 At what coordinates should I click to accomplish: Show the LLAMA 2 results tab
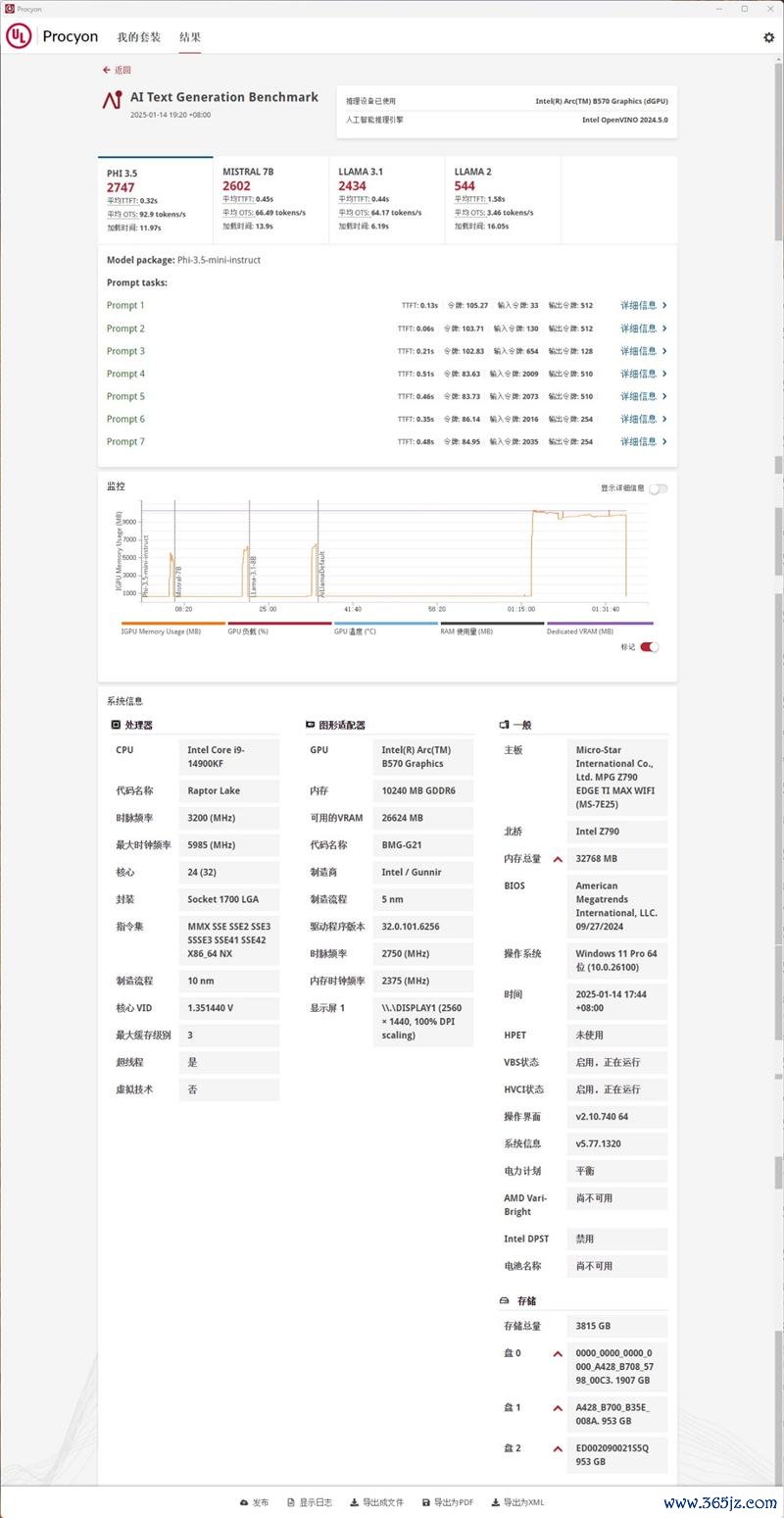click(x=502, y=200)
